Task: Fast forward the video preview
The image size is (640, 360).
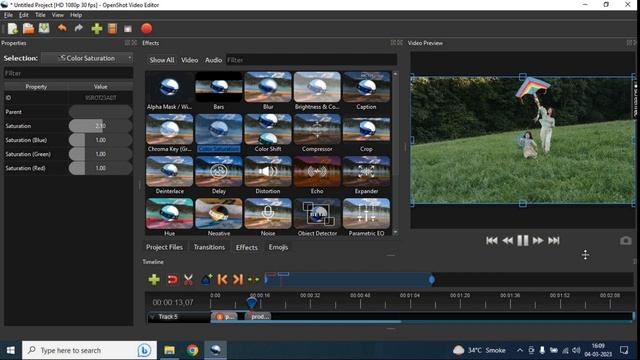Action: coord(538,240)
